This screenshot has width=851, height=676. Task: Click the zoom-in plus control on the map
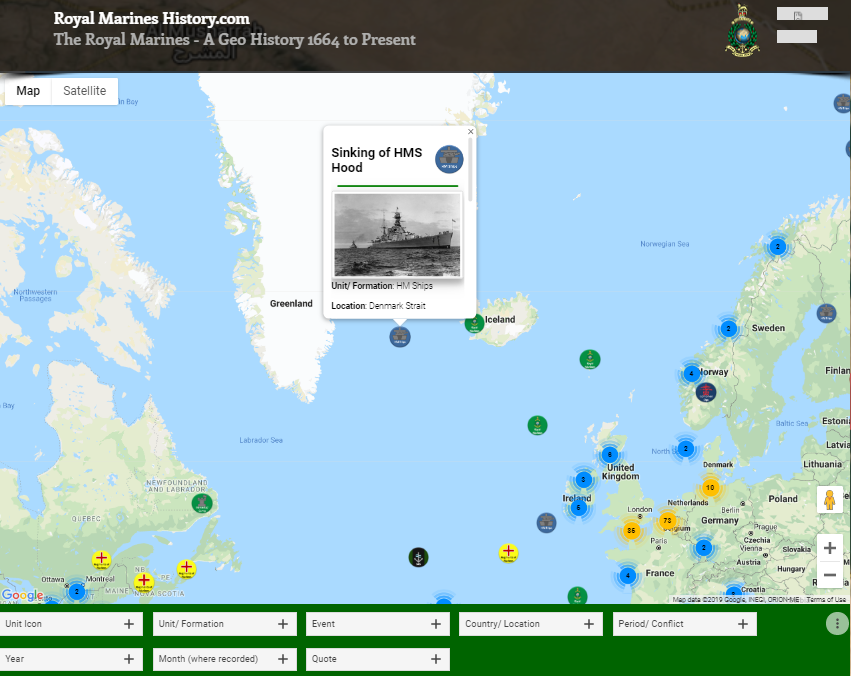pyautogui.click(x=829, y=547)
